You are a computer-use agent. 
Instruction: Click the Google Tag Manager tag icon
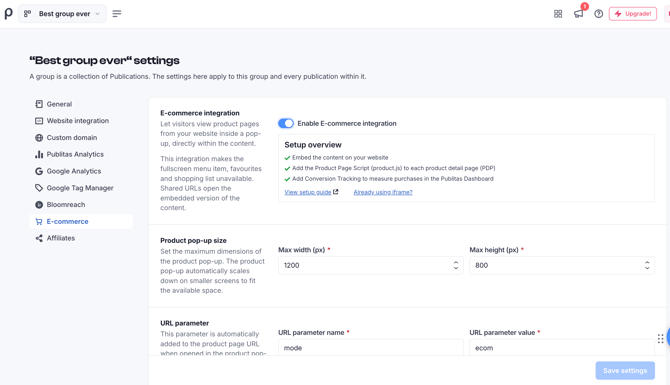[x=39, y=188]
